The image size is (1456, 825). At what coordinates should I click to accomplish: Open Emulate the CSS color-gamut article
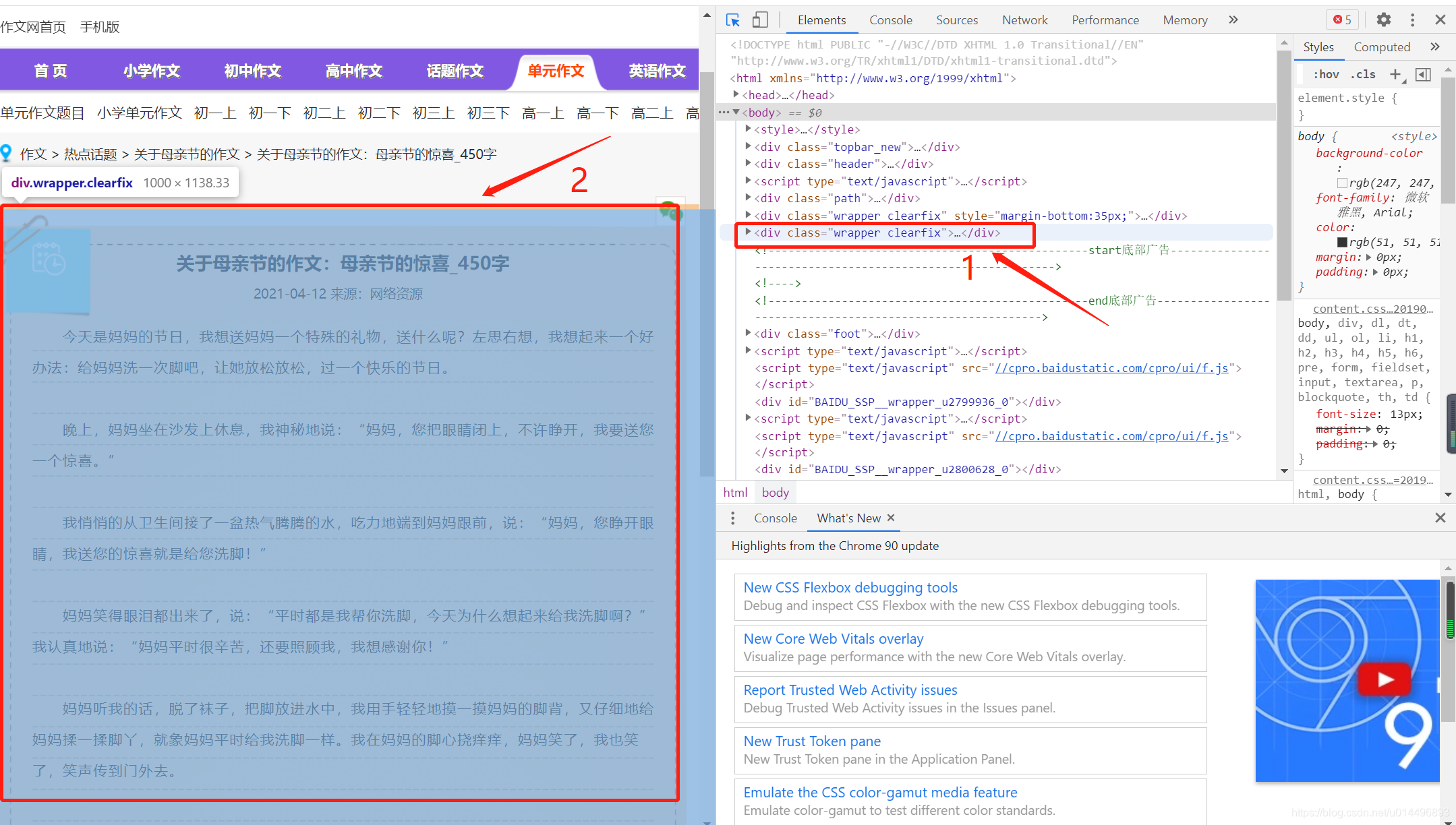tap(880, 792)
